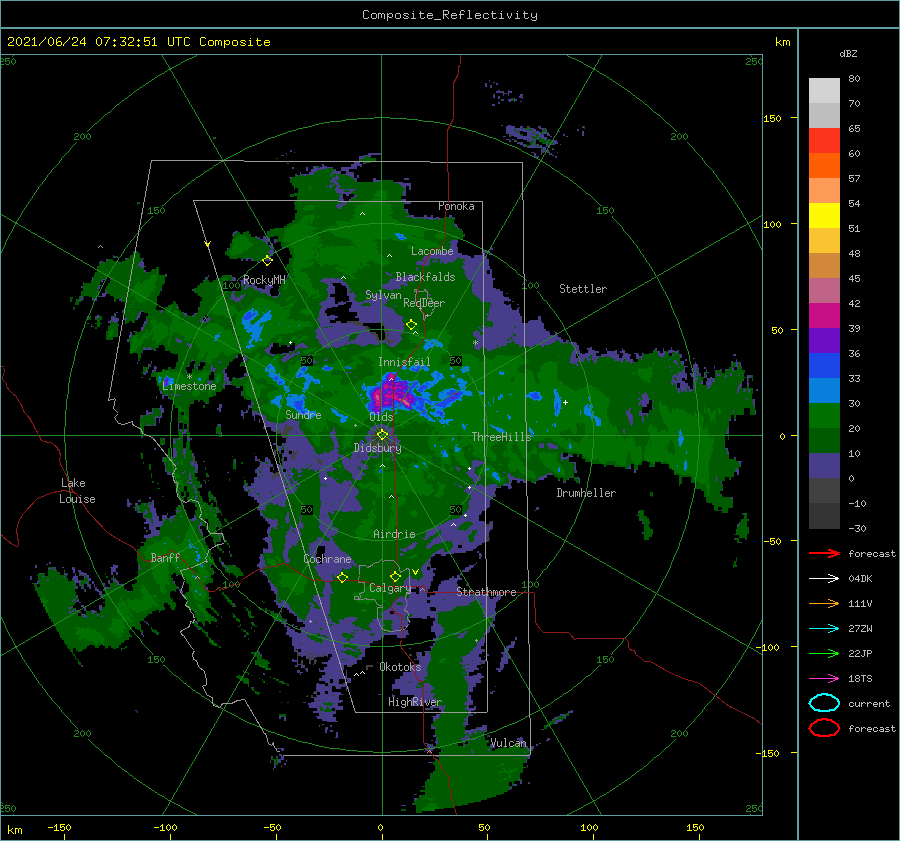Click the Okotoks city label
Viewport: 900px width, 841px height.
click(400, 667)
